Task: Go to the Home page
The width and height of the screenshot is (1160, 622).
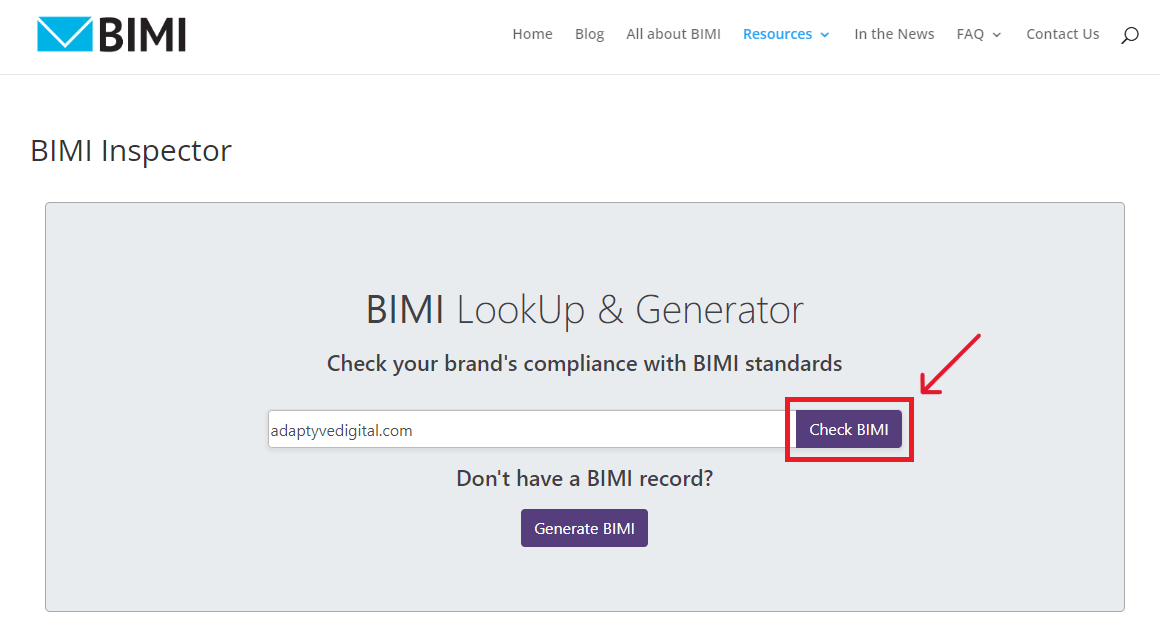Action: click(x=532, y=34)
